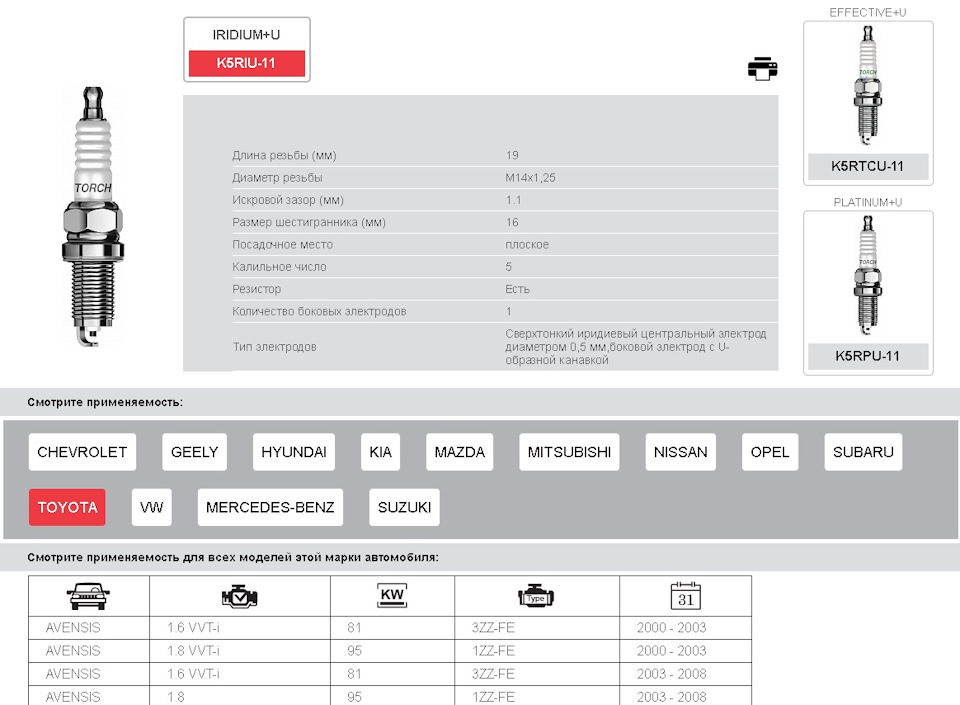Select the HYUNDAI brand

point(294,452)
